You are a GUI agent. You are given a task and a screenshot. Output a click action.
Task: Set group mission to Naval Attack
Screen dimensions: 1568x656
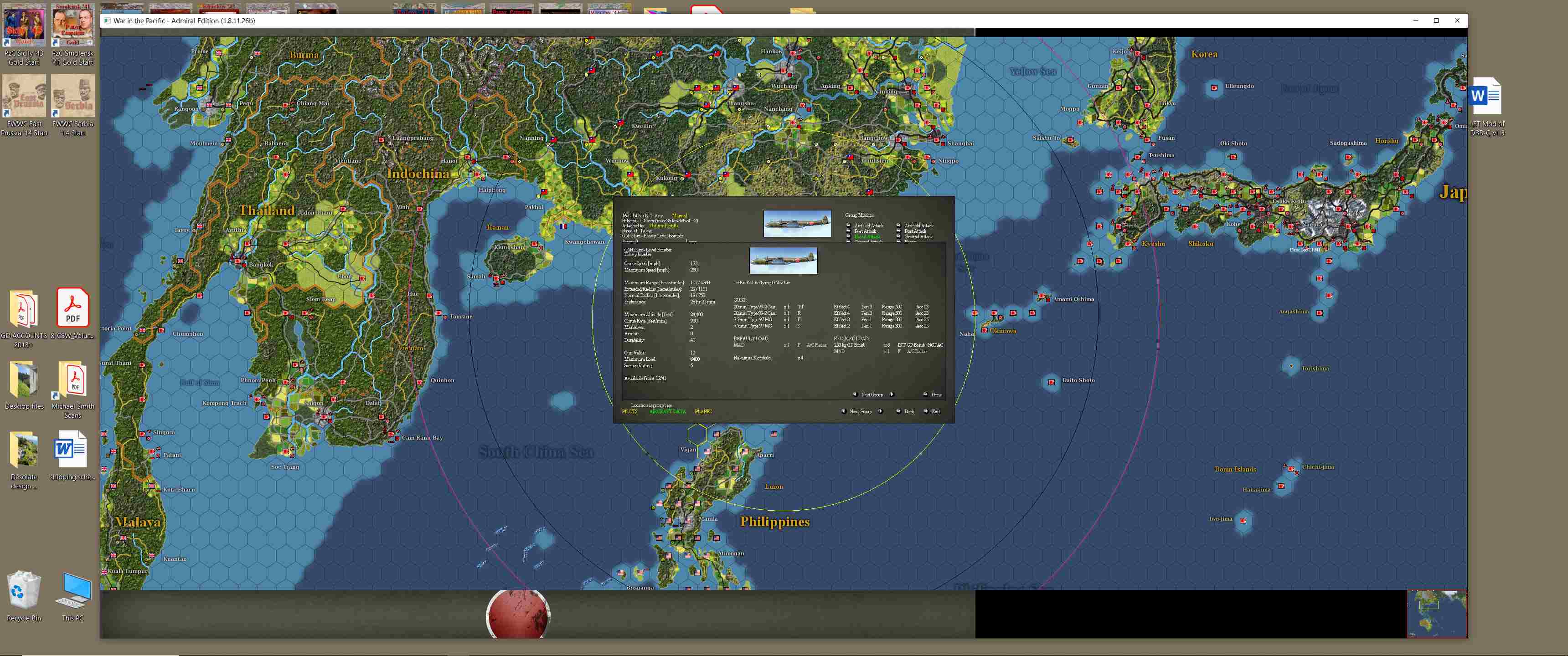tap(867, 237)
